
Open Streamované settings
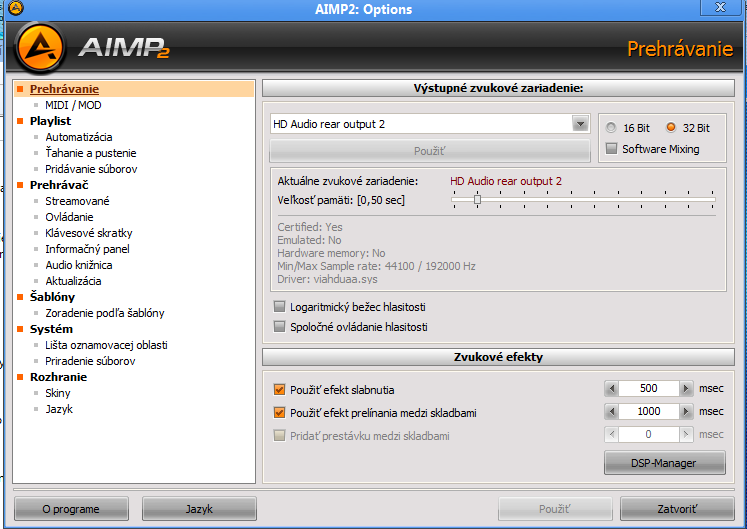coord(77,201)
